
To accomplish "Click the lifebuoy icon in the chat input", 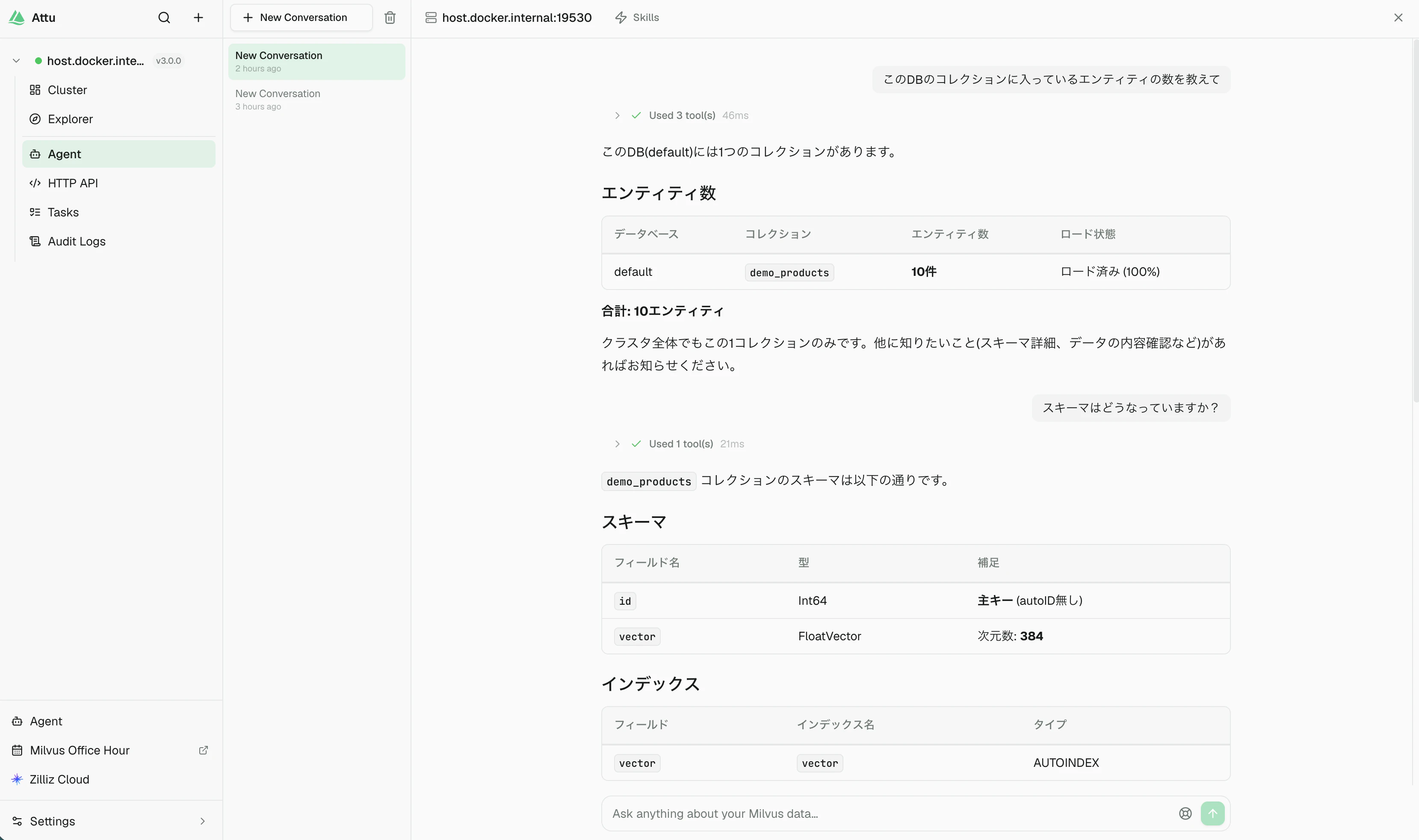I will coord(1185,813).
